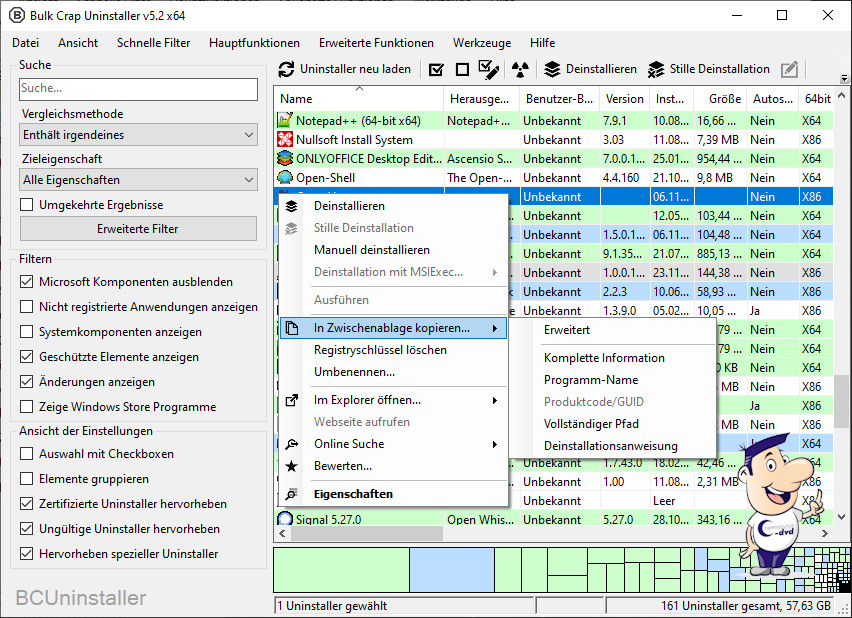Viewport: 852px width, 618px height.
Task: Click Deinstallieren in the toolbar
Action: click(590, 70)
